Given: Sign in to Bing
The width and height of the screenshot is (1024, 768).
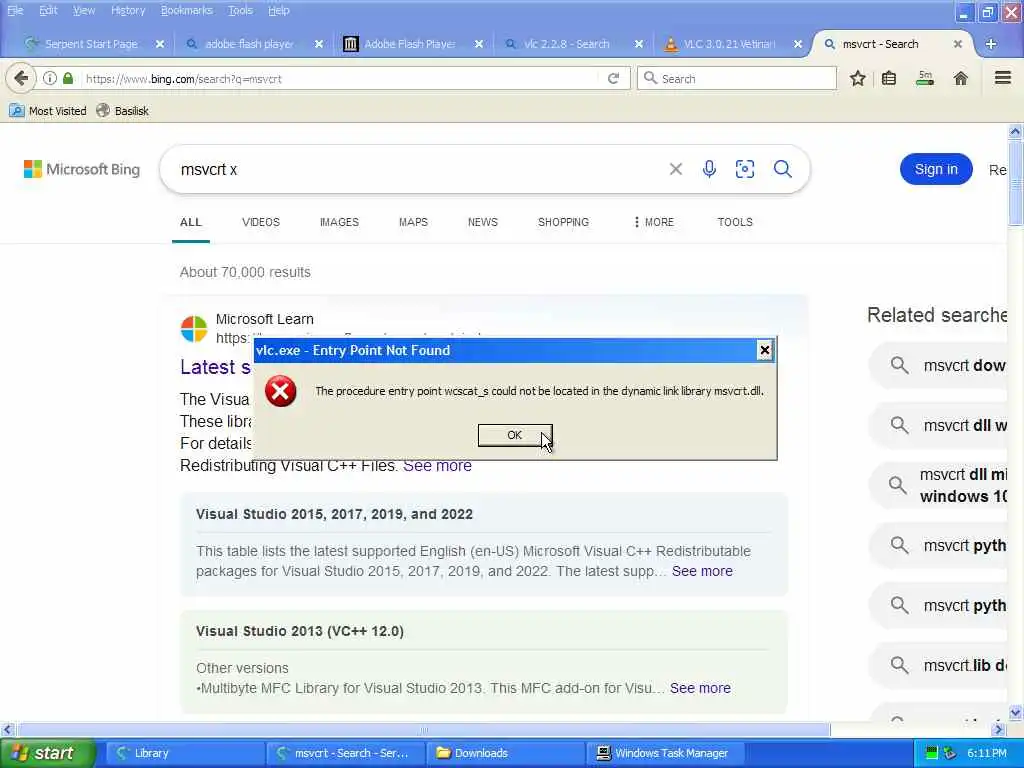Looking at the screenshot, I should coord(936,169).
